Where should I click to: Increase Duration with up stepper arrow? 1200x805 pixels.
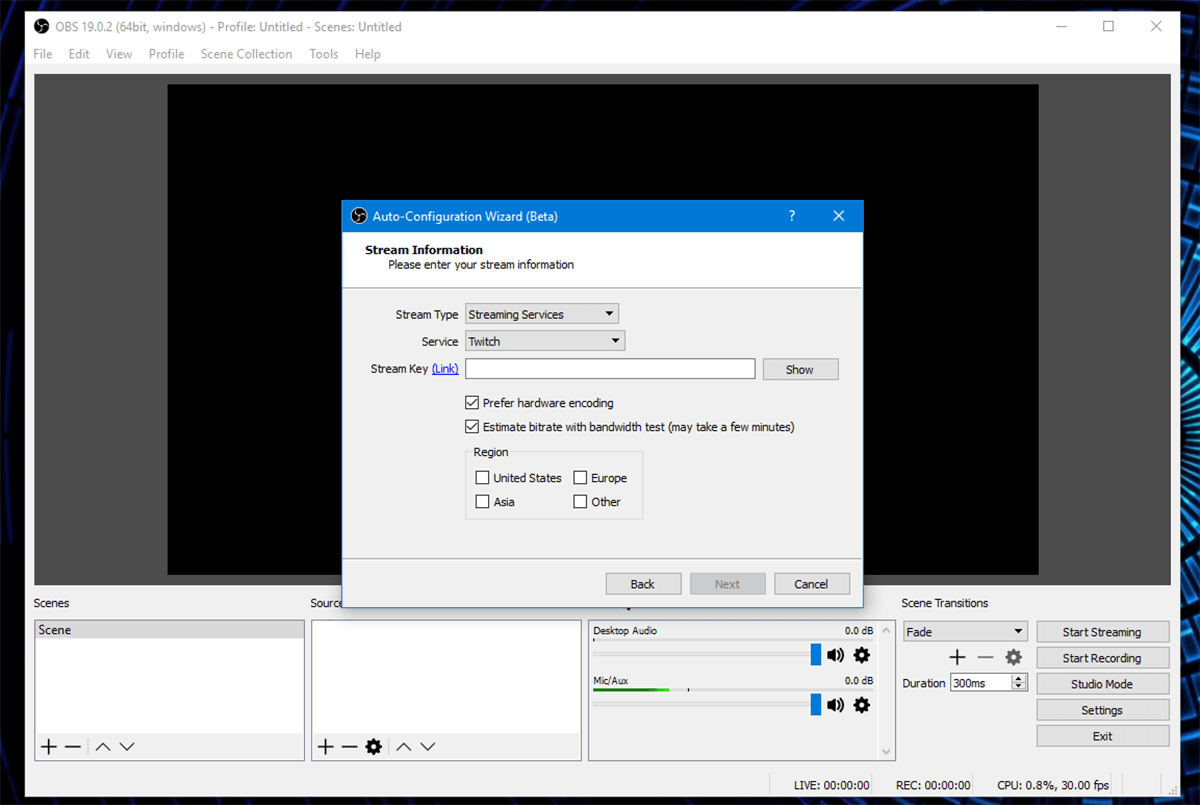click(1019, 678)
